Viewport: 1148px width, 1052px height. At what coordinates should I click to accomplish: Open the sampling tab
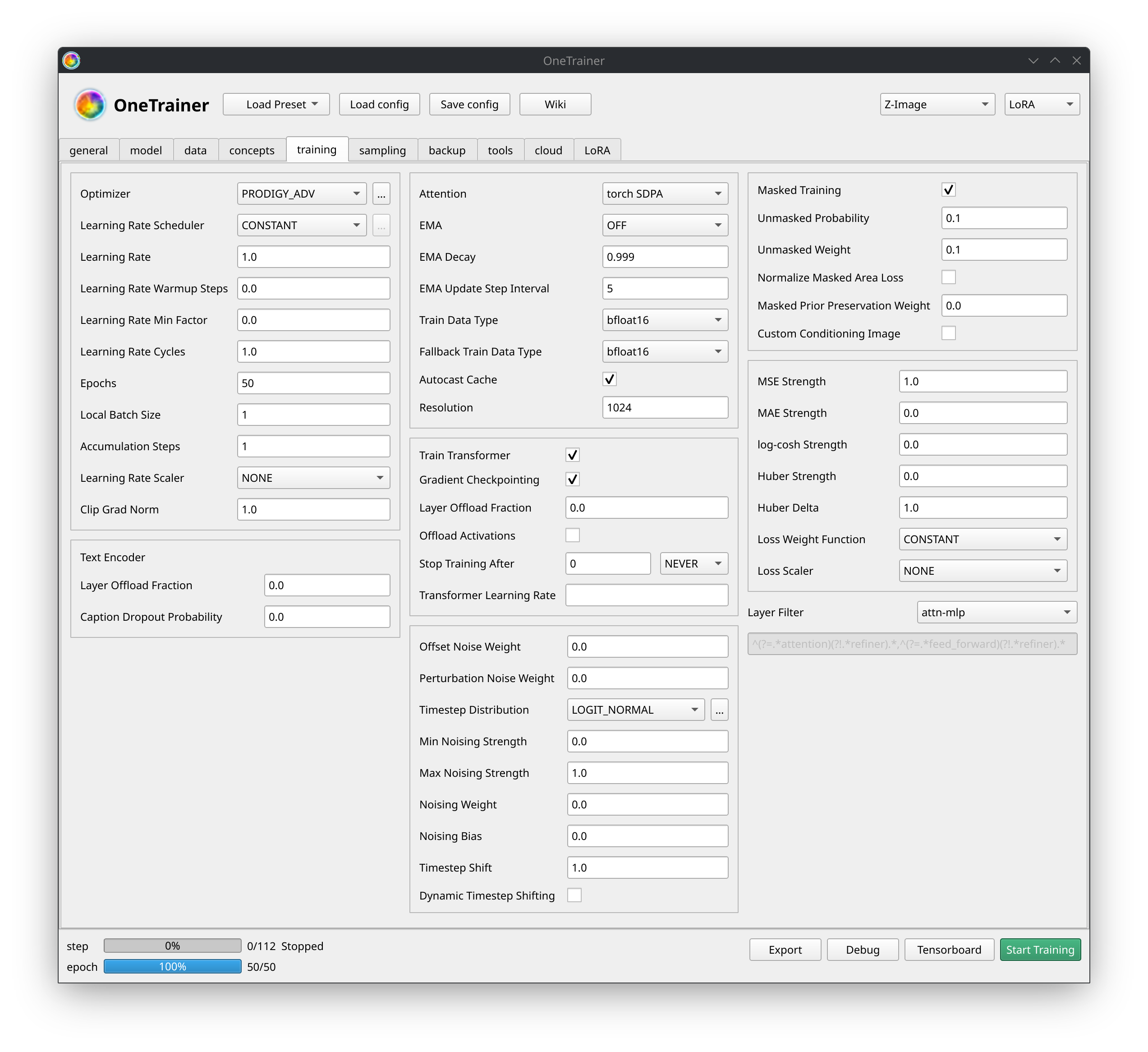(x=383, y=150)
